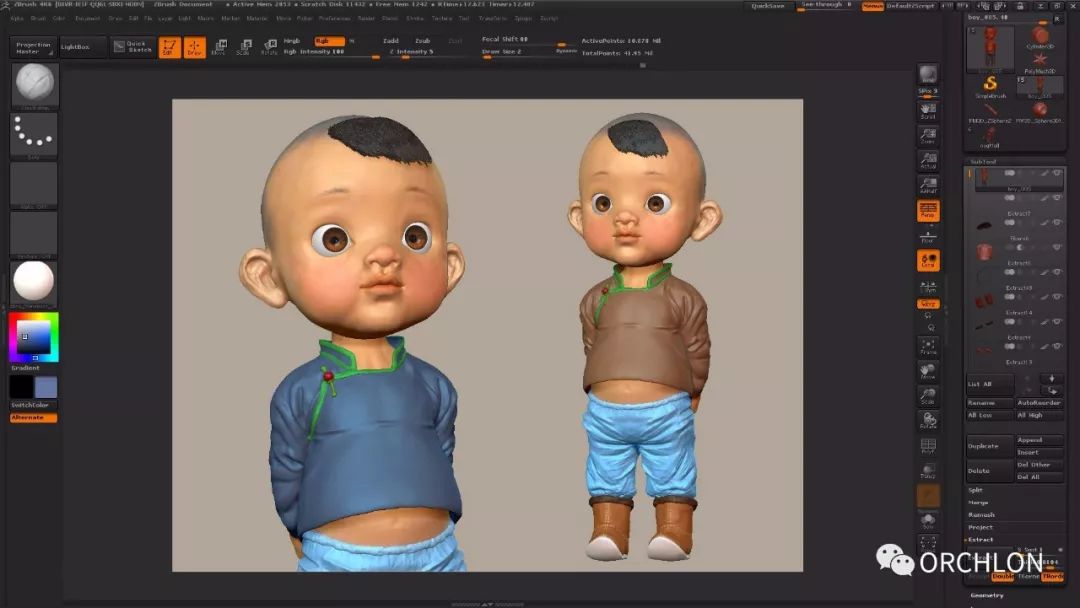The width and height of the screenshot is (1080, 608).
Task: Select the Cylinder3D tool
Action: click(x=1040, y=38)
